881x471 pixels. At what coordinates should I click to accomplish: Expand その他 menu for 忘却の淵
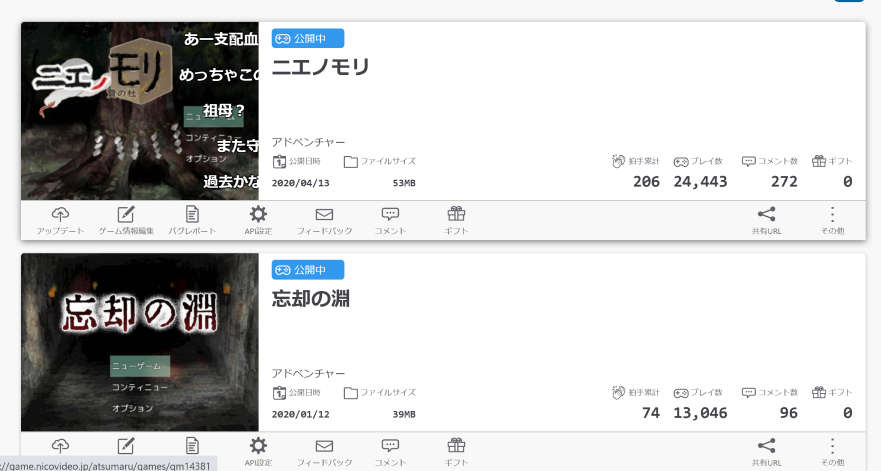click(832, 452)
